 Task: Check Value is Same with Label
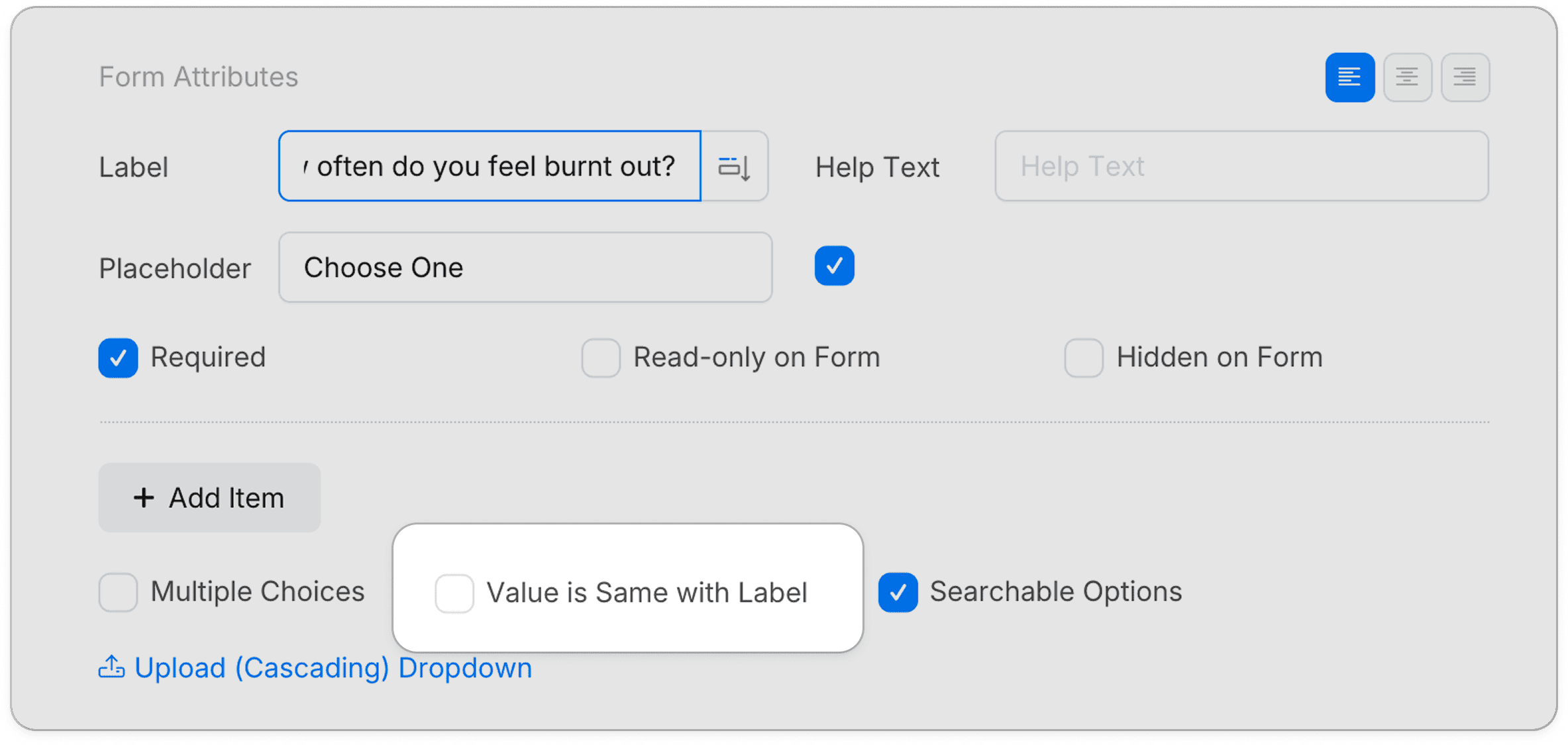click(x=454, y=593)
